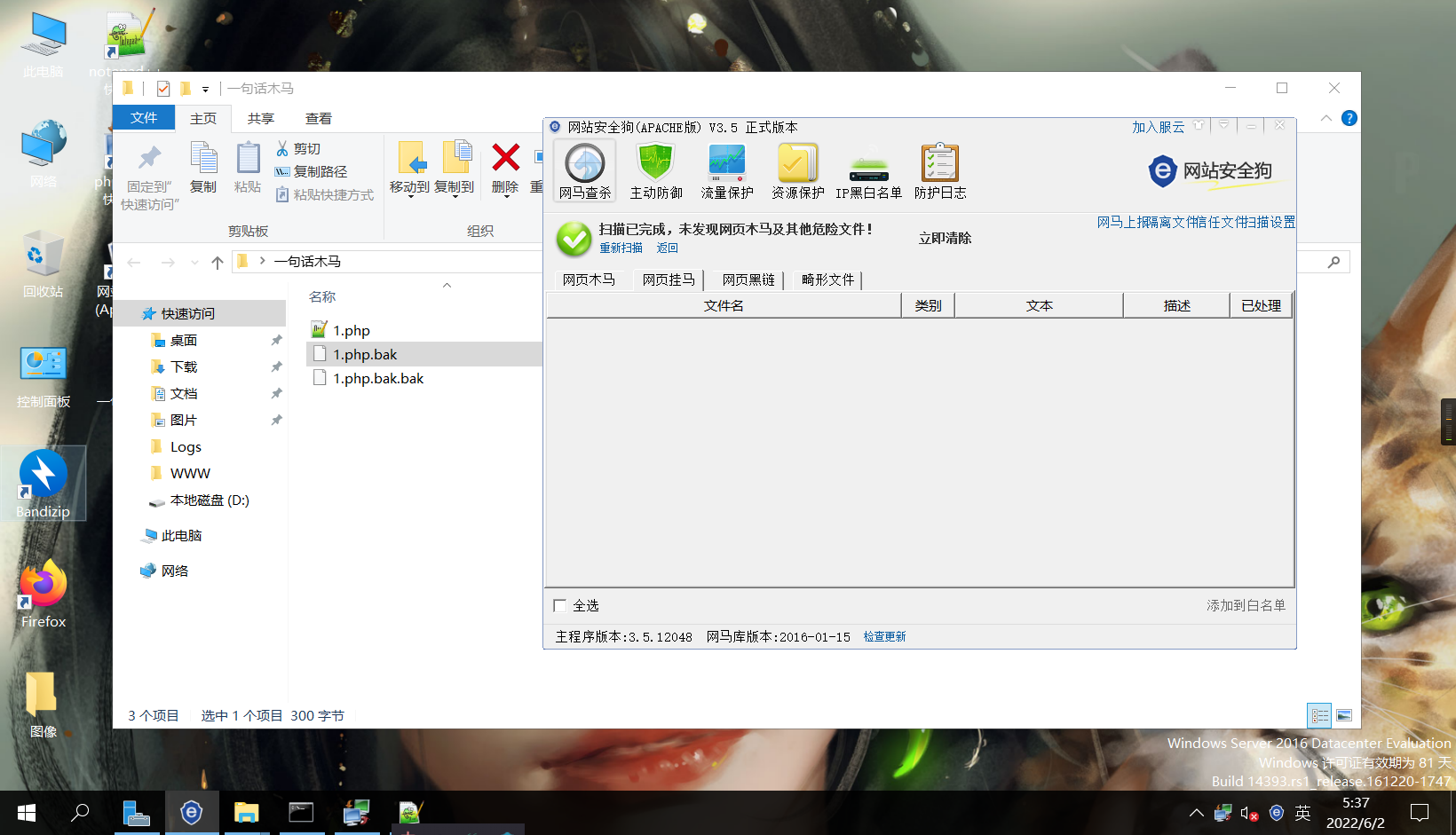
Task: Switch to large icons view in the status bar
Action: (x=1345, y=715)
